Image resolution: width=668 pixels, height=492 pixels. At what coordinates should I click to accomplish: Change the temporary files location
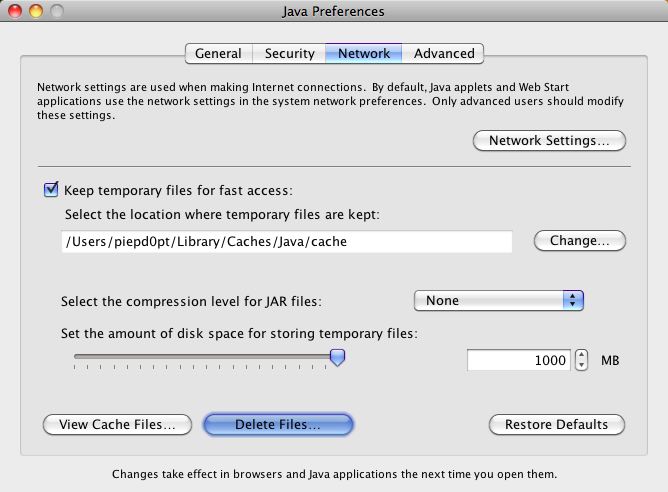(579, 241)
